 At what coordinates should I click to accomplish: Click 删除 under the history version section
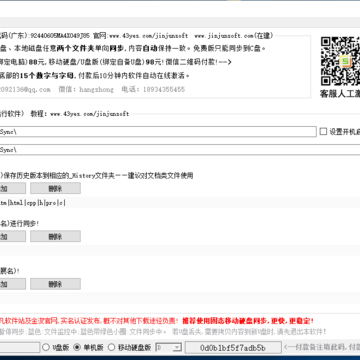point(55,188)
